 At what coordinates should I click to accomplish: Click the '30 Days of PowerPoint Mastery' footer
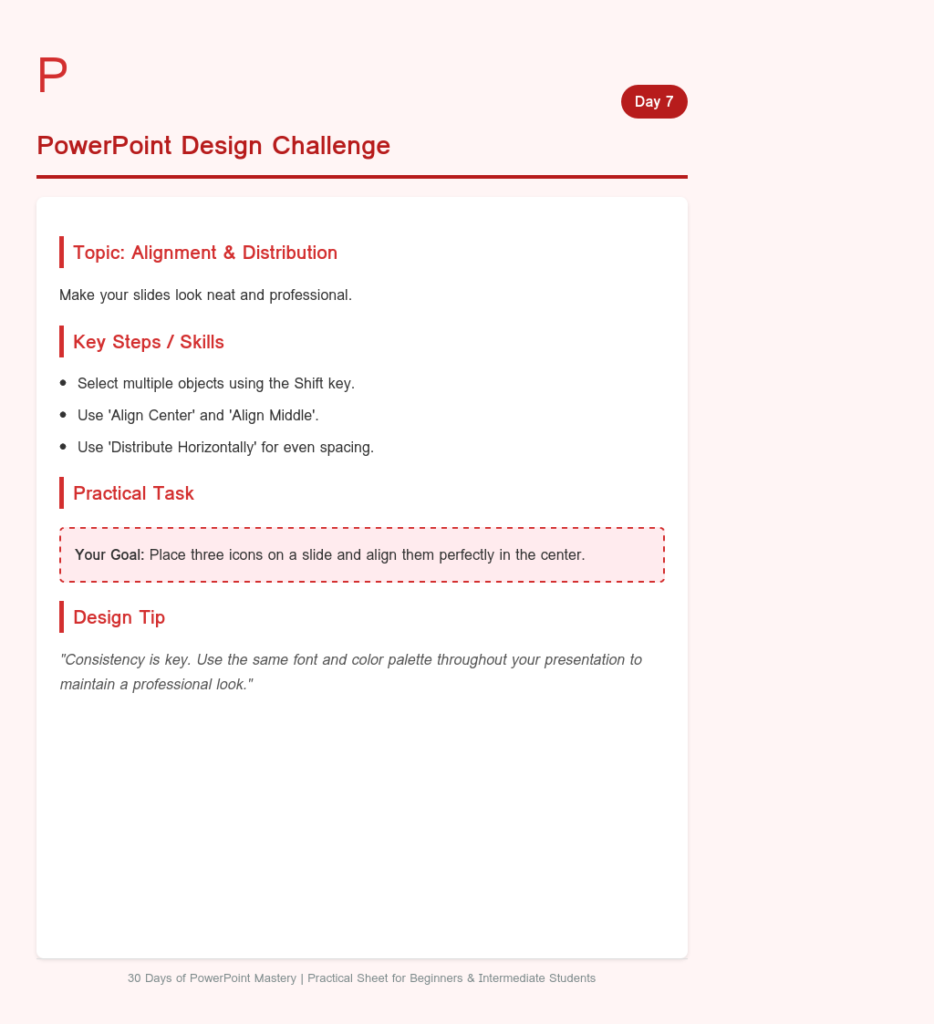click(361, 978)
